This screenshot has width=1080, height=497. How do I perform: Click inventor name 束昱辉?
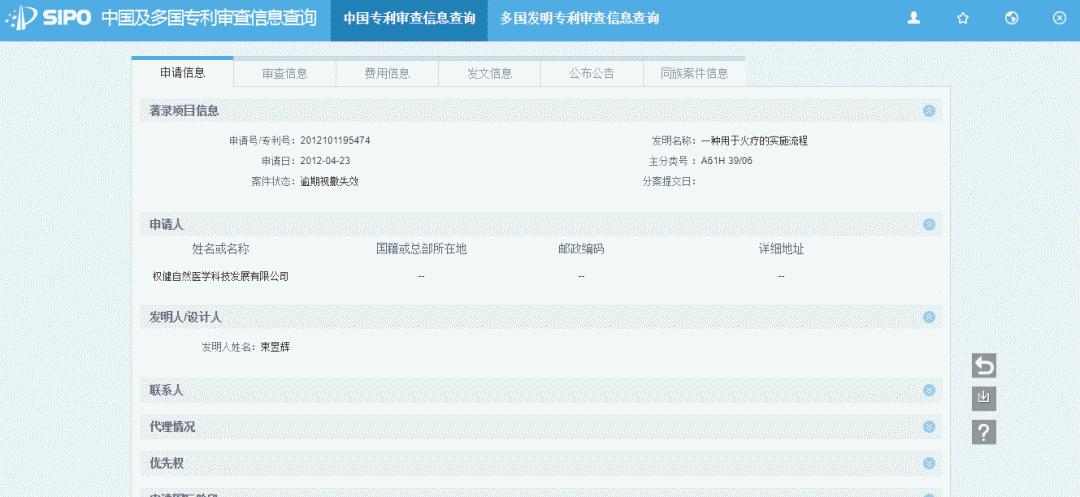point(275,347)
